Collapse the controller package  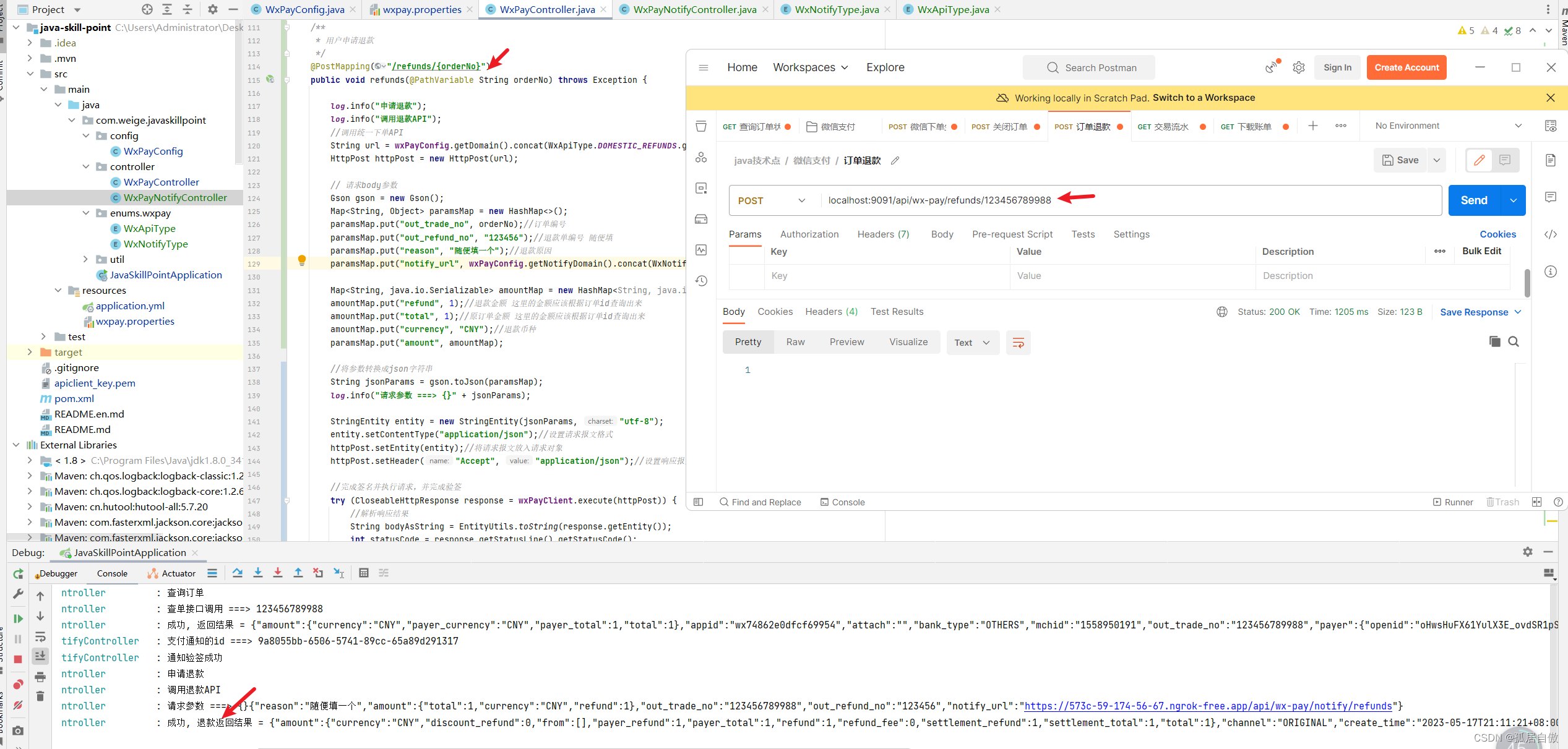[x=86, y=166]
